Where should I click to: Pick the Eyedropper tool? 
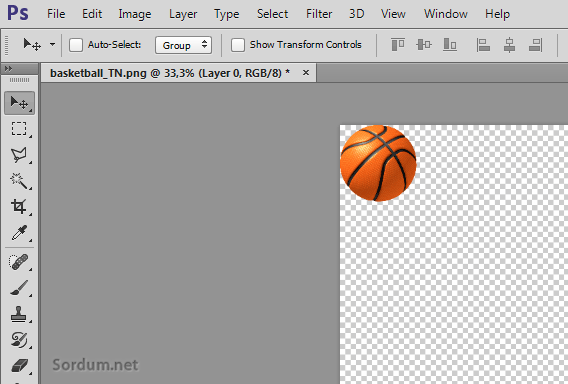[19, 233]
